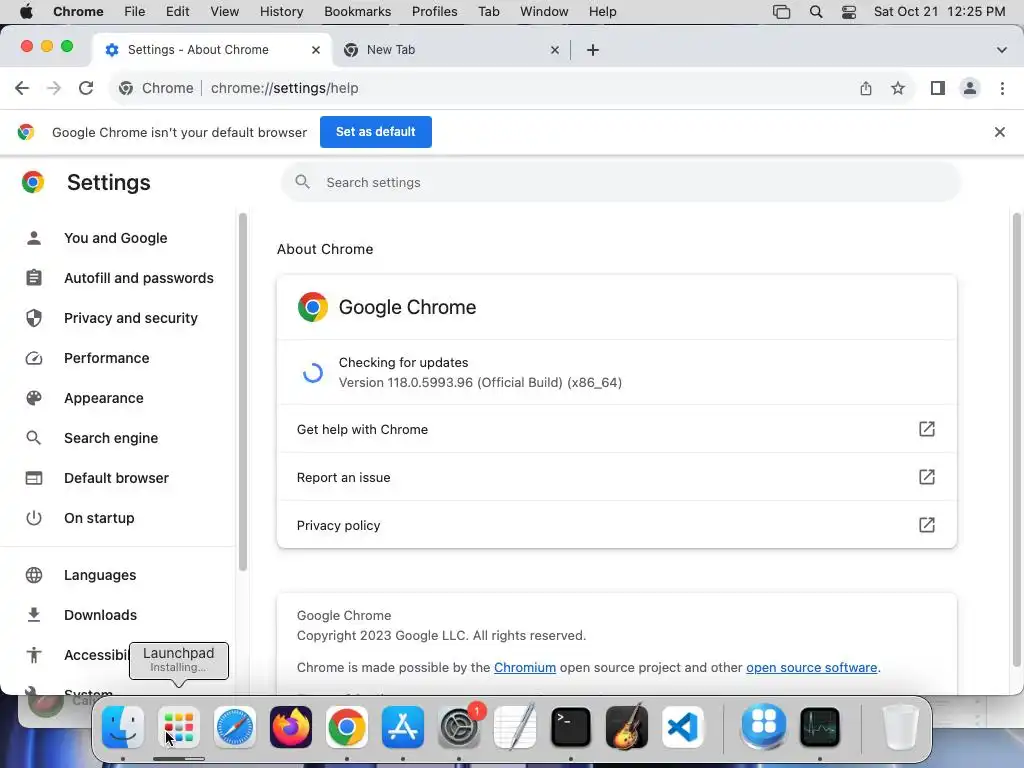This screenshot has width=1024, height=768.
Task: Open Chrome three-dot menu
Action: (1002, 88)
